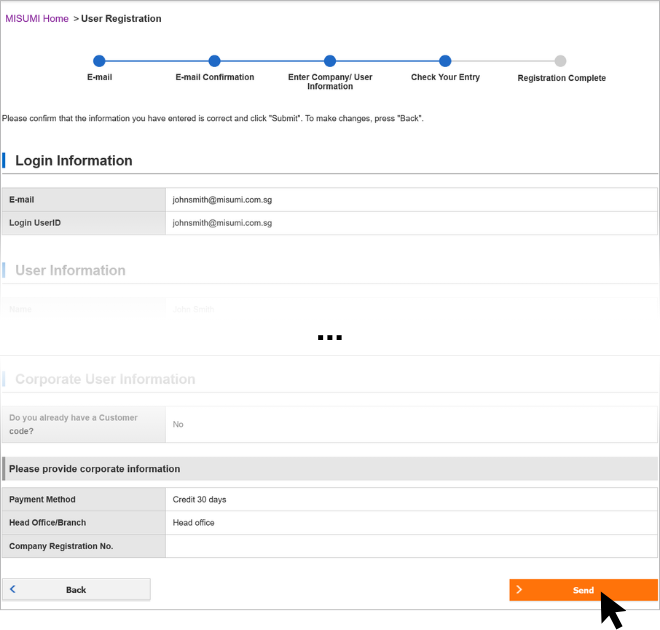Click the User Registration breadcrumb text
This screenshot has height=630, width=660.
[121, 19]
